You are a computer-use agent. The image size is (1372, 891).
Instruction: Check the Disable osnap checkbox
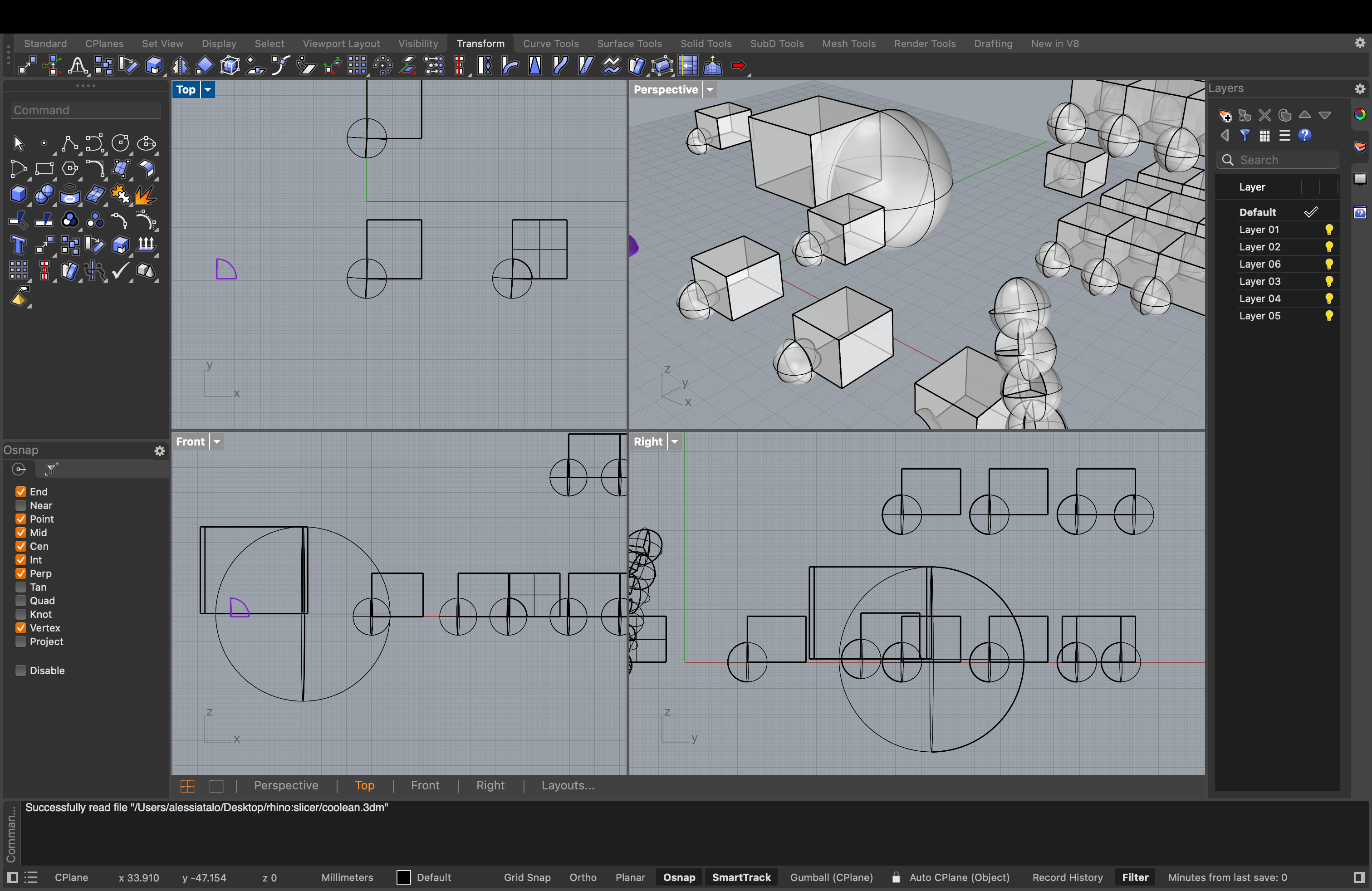pyautogui.click(x=21, y=670)
